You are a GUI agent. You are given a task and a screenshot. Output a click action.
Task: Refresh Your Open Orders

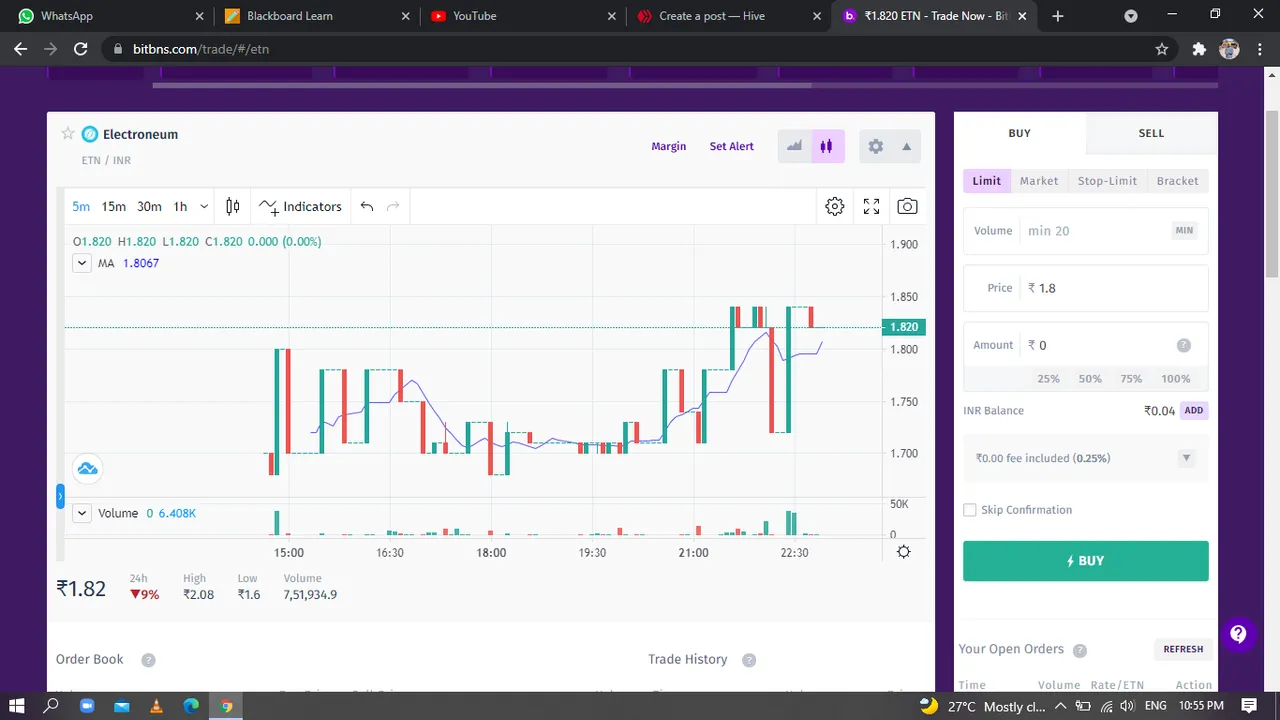click(1183, 649)
